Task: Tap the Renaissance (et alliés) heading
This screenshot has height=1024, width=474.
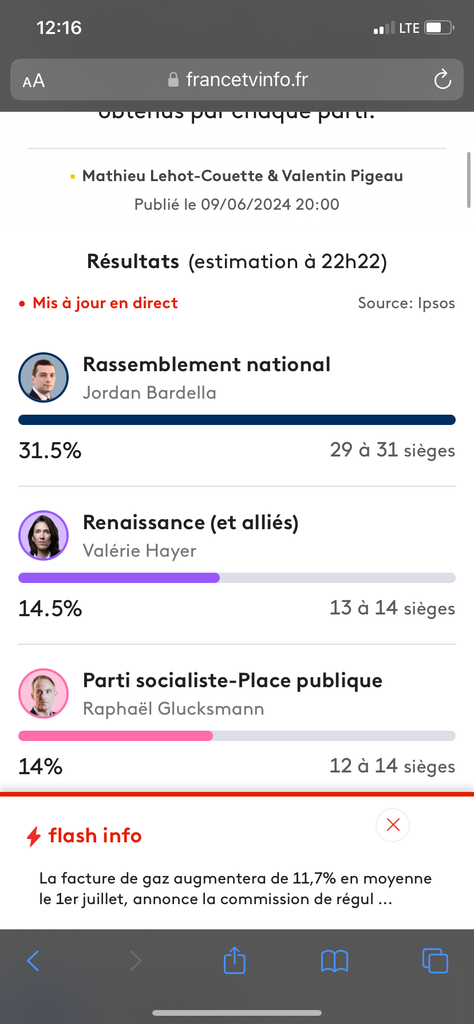Action: (191, 522)
